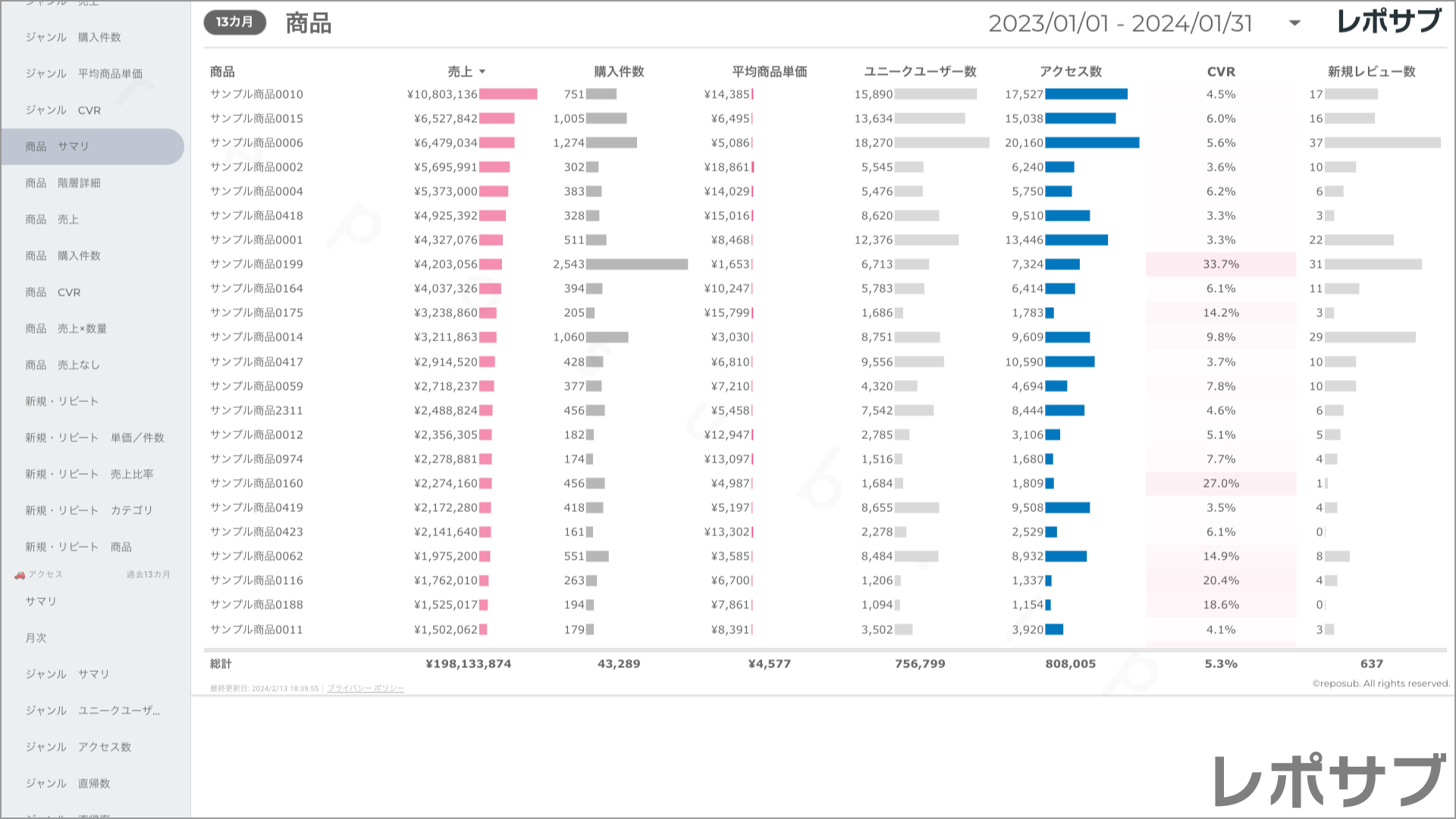The image size is (1456, 819).
Task: Click access count 20,160
Action: click(1025, 143)
